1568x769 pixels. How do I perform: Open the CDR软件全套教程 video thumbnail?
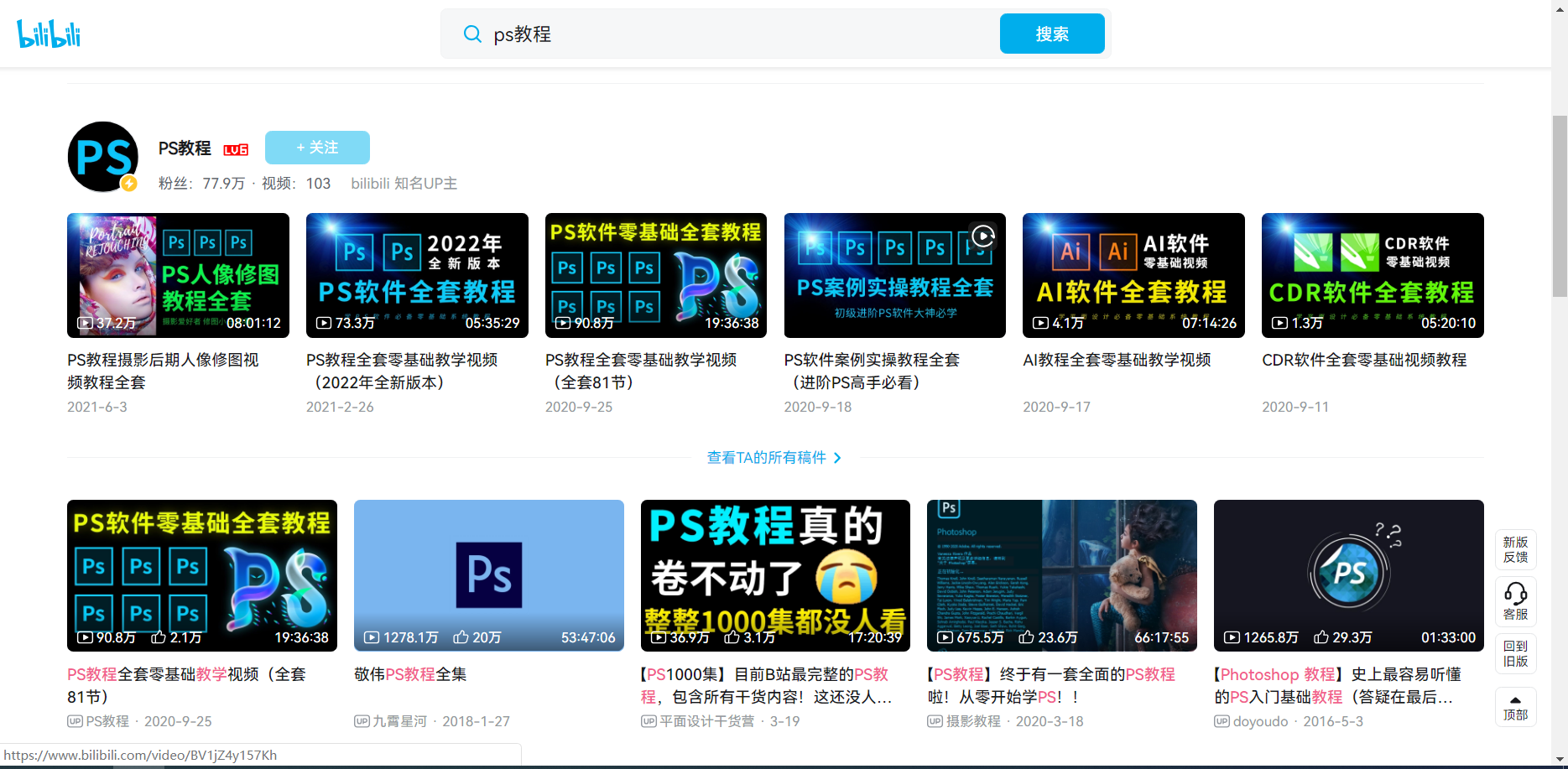point(1372,275)
